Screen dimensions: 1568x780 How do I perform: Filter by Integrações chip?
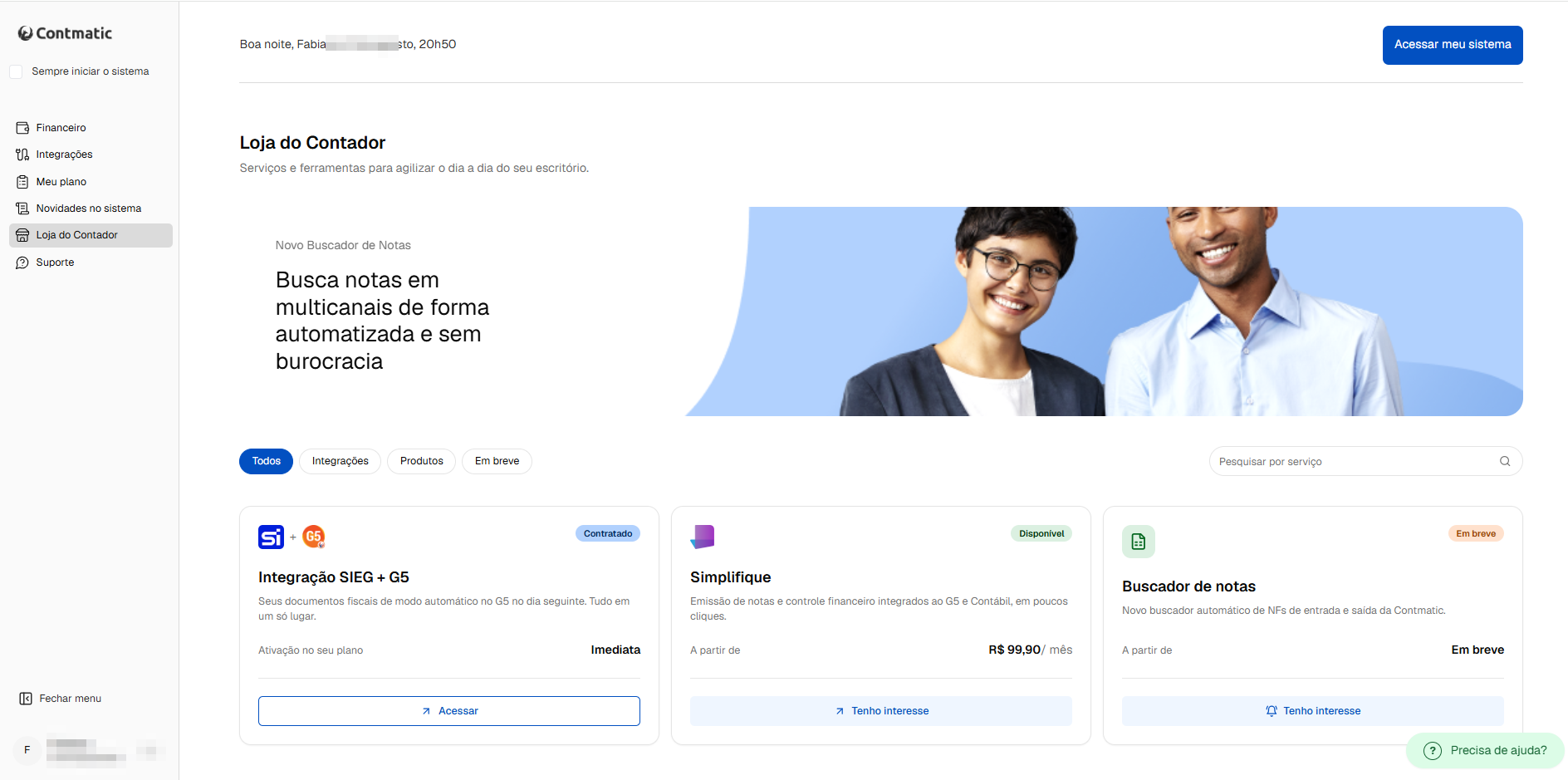(341, 461)
